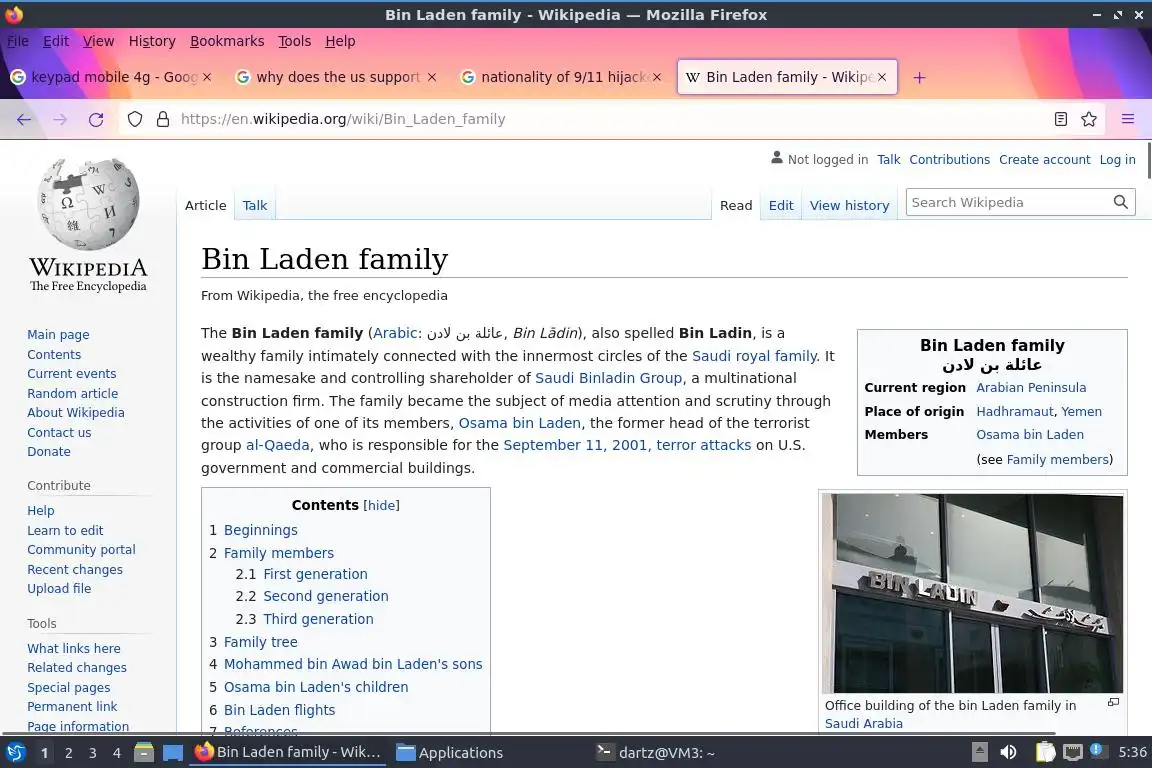Viewport: 1152px width, 768px height.
Task: Open the Osama bin Laden link in paragraph
Action: coord(519,423)
